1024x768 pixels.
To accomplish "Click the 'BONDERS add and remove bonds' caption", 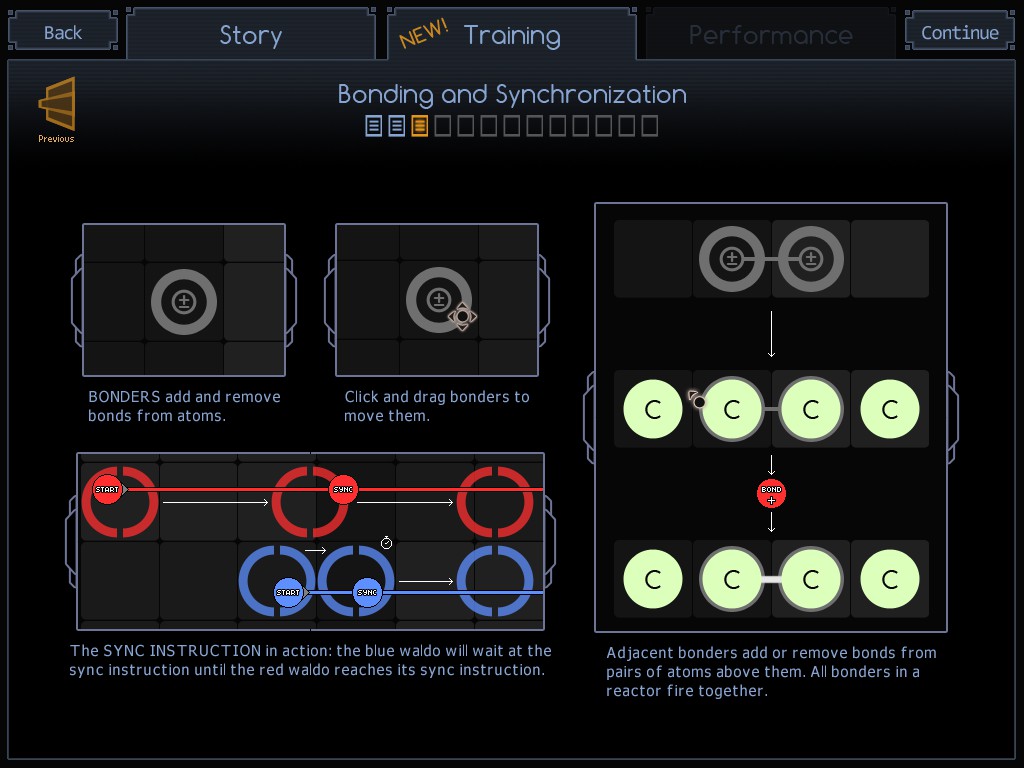I will (184, 406).
